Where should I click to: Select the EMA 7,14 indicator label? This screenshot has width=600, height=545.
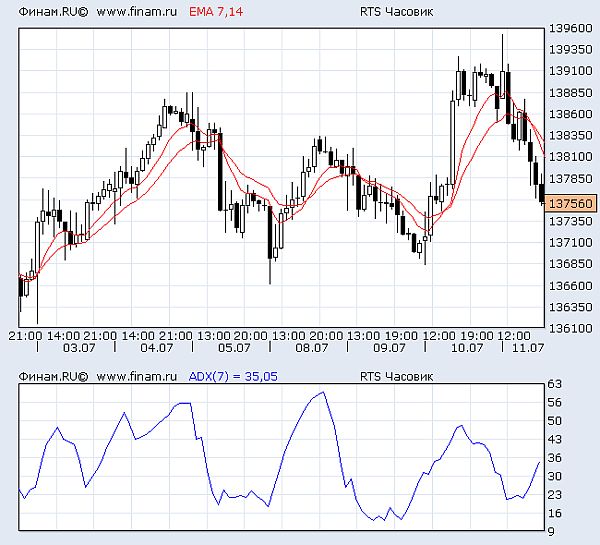(216, 12)
